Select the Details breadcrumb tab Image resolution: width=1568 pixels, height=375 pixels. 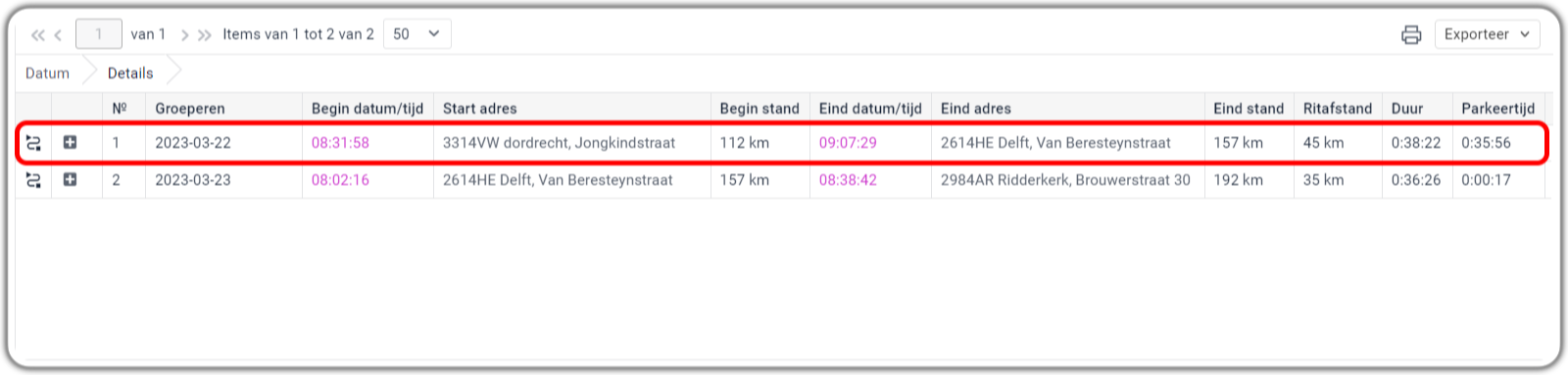tap(130, 73)
